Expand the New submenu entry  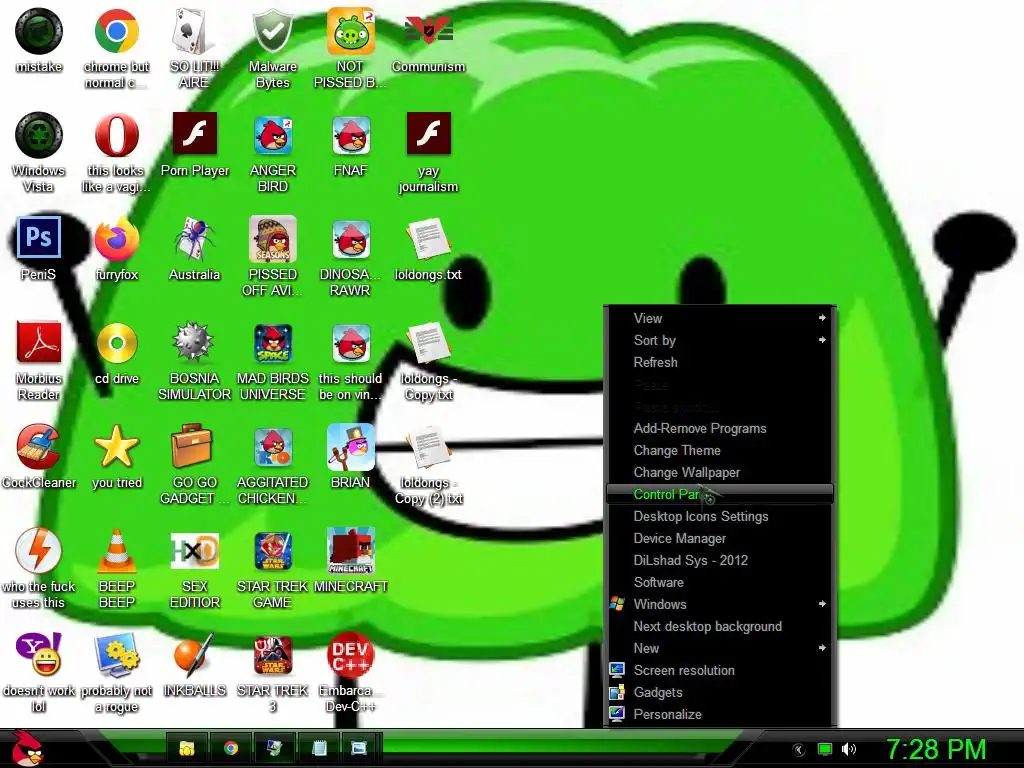pyautogui.click(x=720, y=648)
